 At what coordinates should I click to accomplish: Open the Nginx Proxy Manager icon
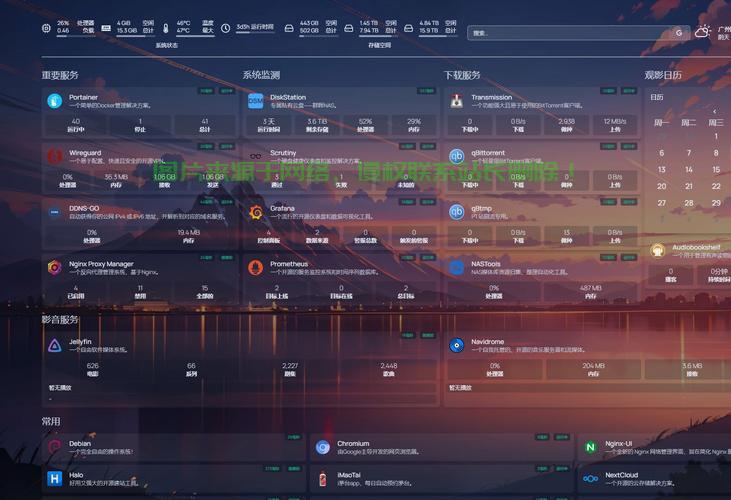click(55, 267)
